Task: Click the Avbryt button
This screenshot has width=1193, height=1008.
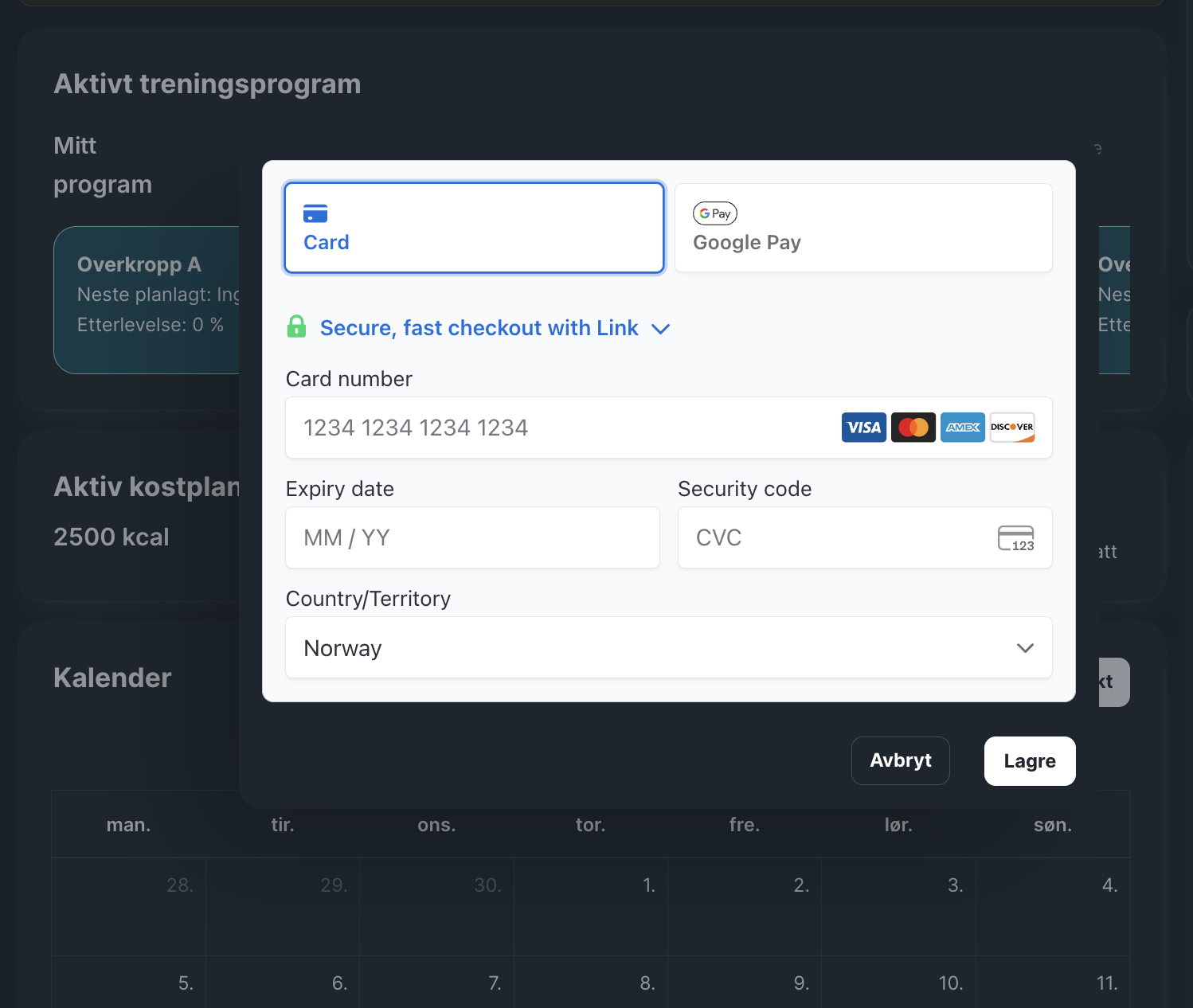Action: point(901,760)
